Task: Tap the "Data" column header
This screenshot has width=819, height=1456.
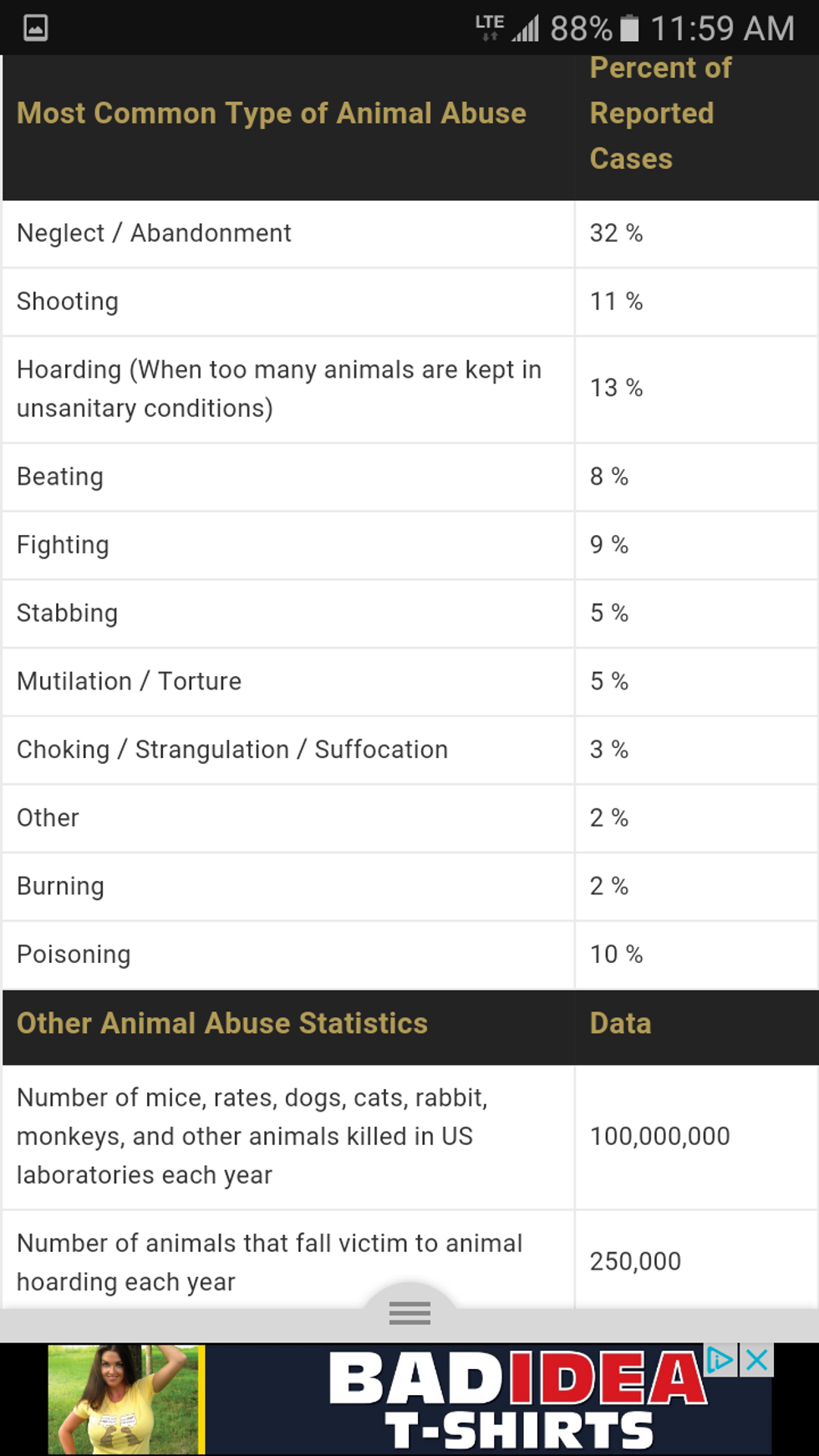Action: [620, 1023]
